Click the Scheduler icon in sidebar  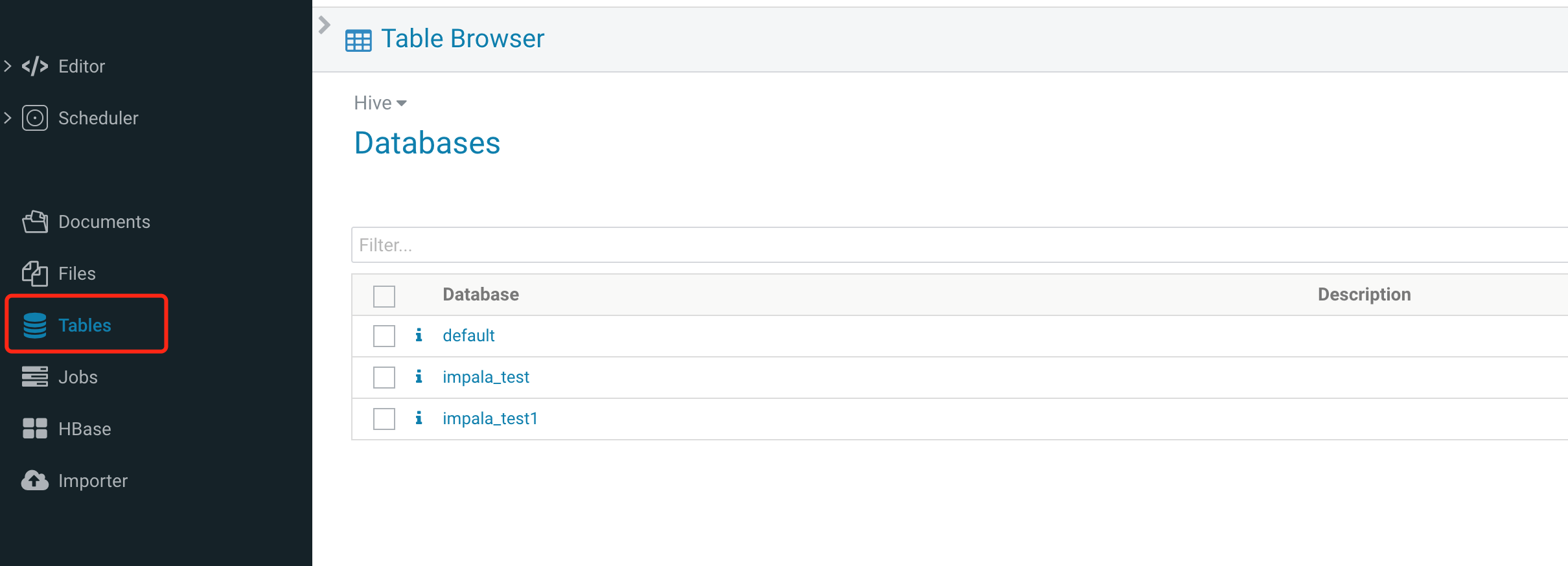[35, 118]
